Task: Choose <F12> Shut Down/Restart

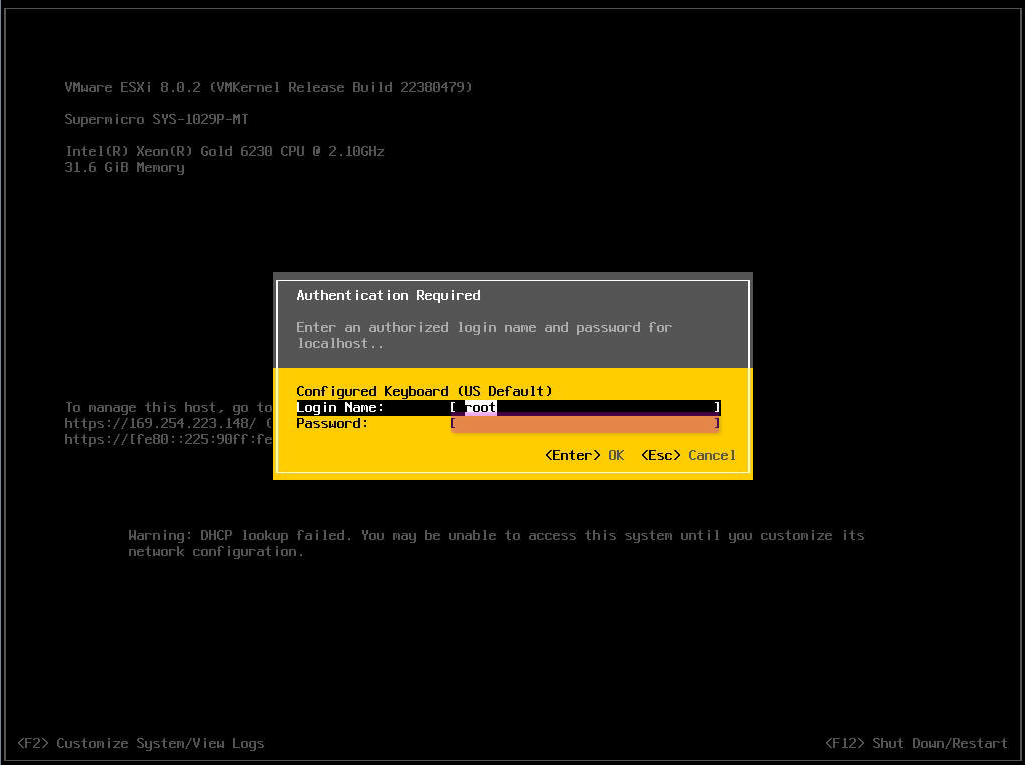Action: (916, 743)
